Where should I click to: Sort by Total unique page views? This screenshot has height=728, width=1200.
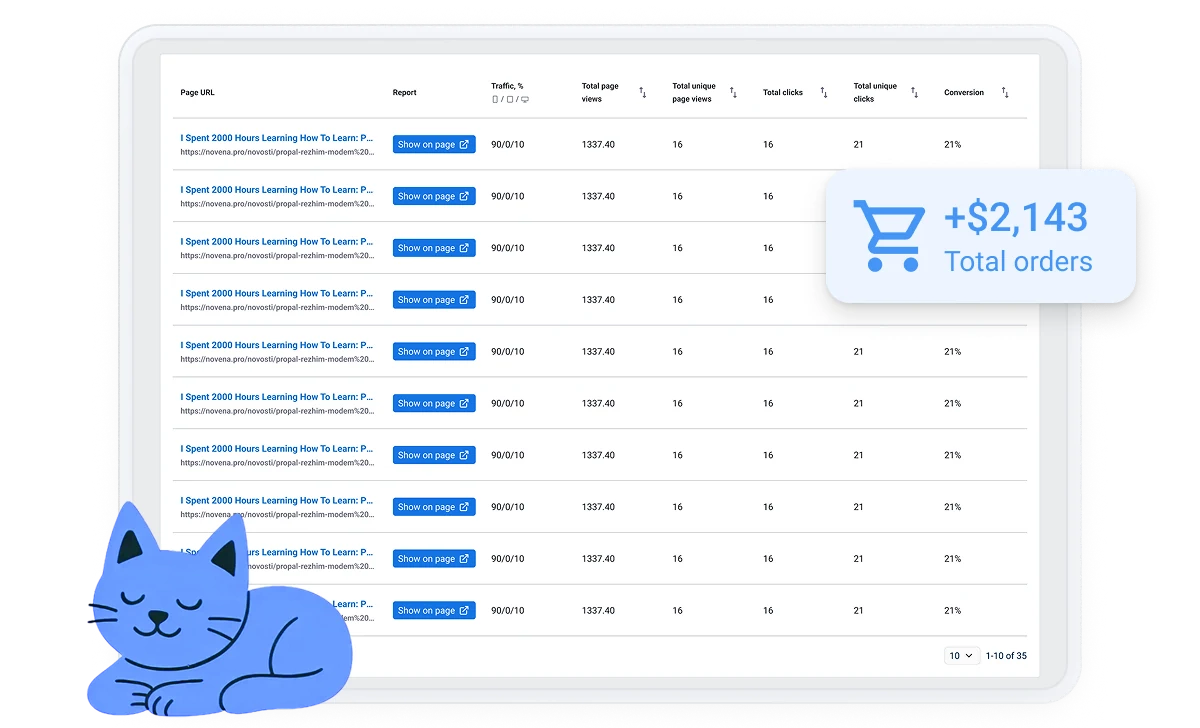[733, 93]
